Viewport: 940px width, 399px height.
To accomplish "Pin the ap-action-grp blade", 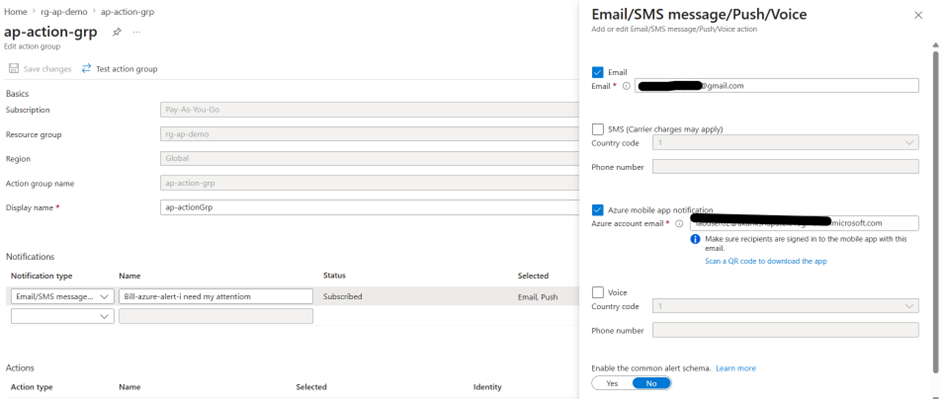I will [x=116, y=32].
